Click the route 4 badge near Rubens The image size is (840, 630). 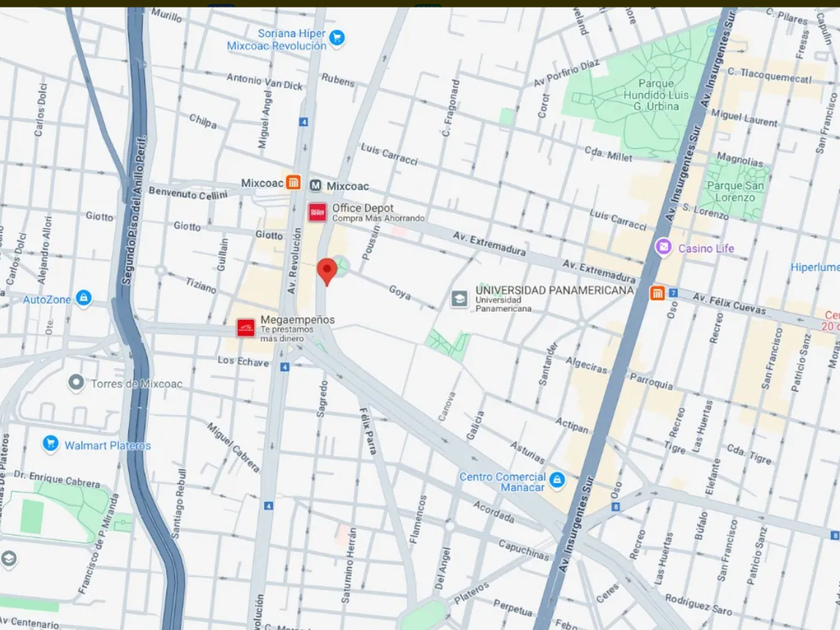point(304,122)
